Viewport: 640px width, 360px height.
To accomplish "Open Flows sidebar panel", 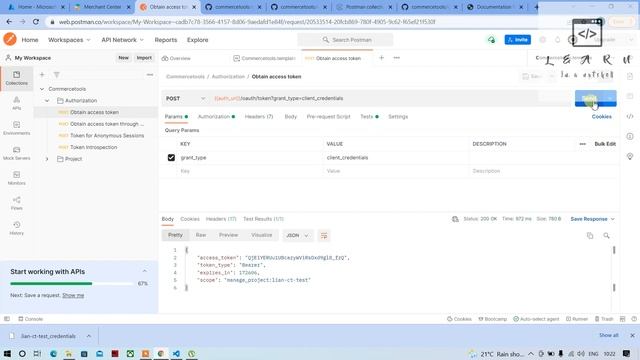I will pos(16,203).
